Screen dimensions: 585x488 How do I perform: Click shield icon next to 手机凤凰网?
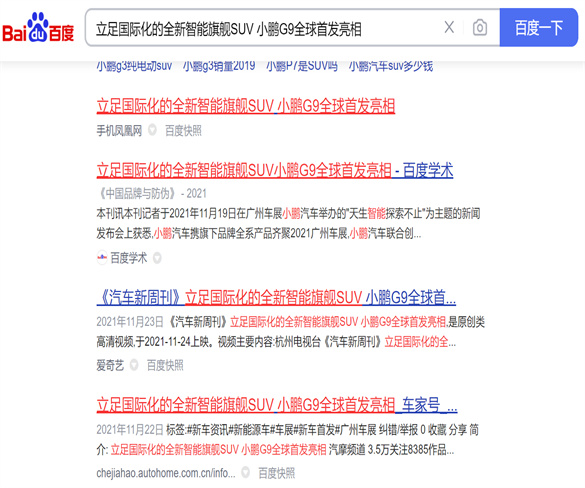(x=152, y=130)
